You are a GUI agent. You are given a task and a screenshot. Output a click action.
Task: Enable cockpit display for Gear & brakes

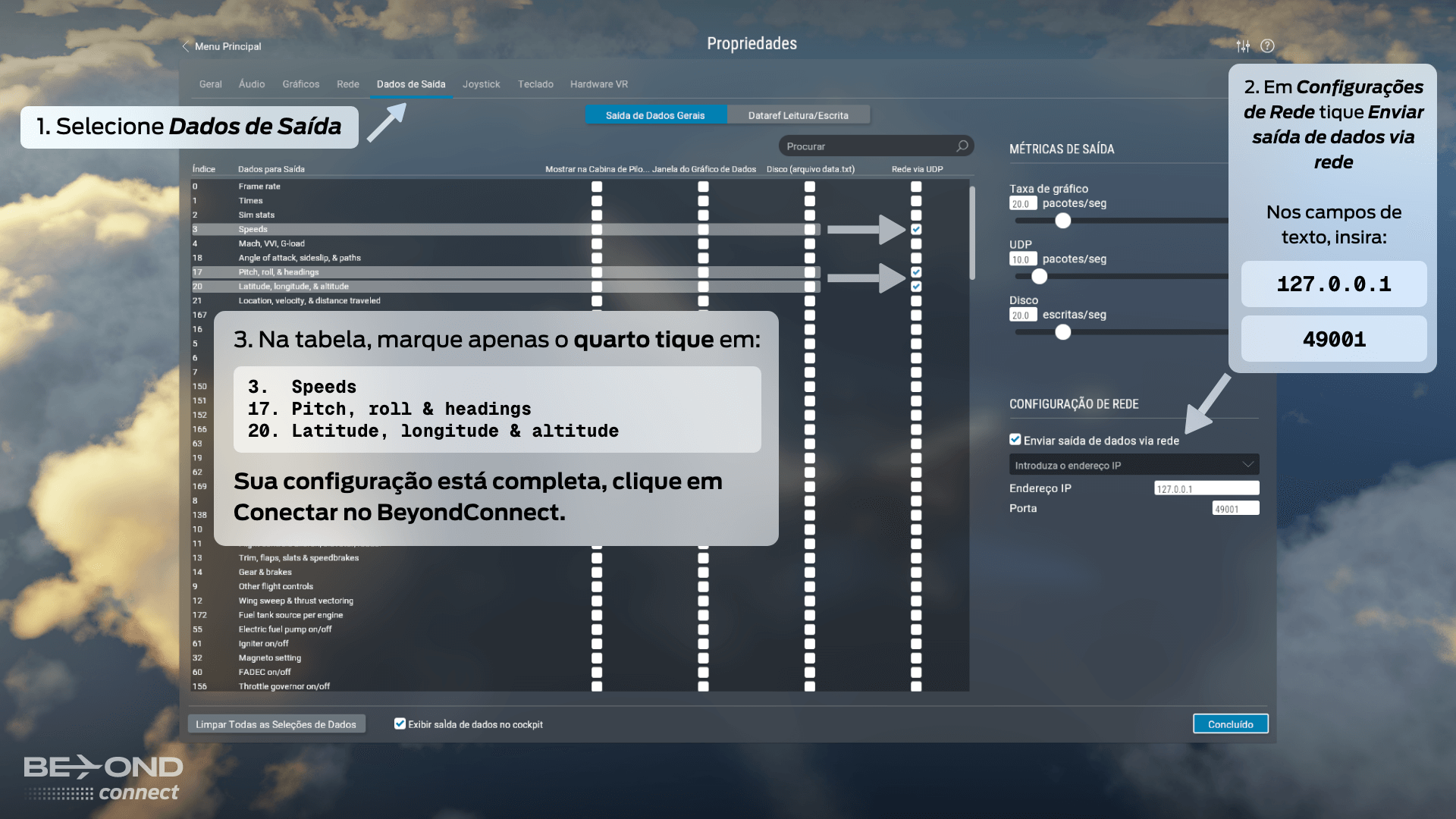597,573
